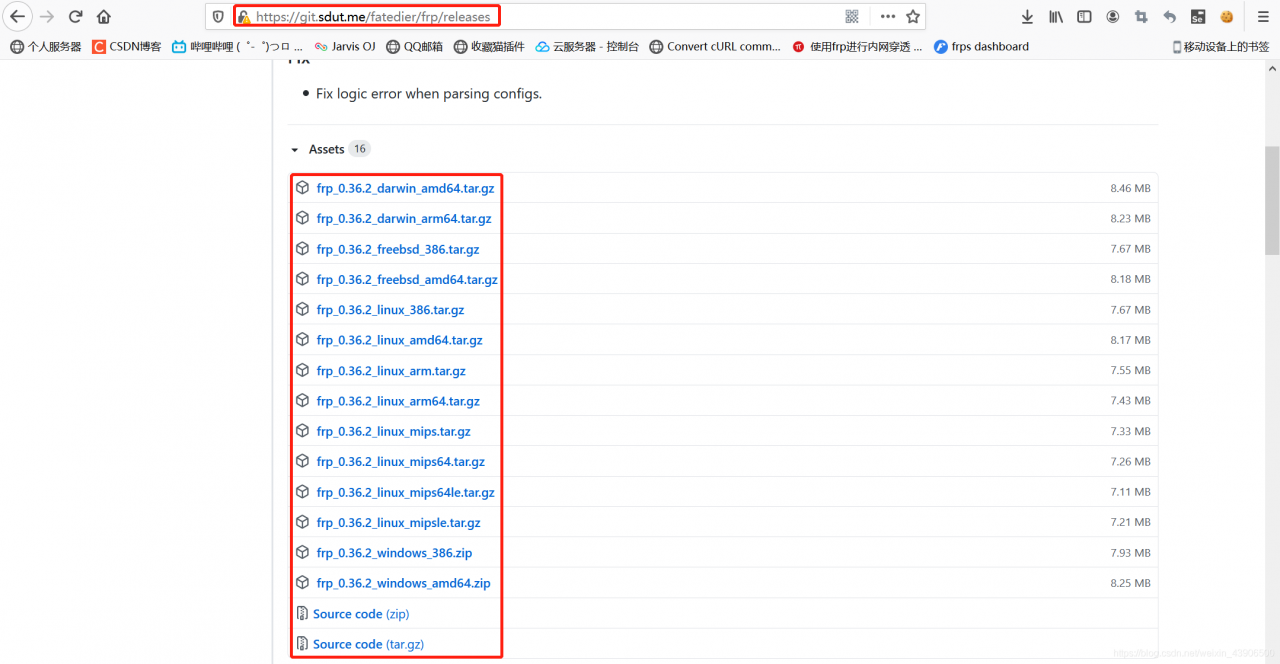This screenshot has width=1280, height=664.
Task: Open the Firefox hamburger menu
Action: (x=1264, y=16)
